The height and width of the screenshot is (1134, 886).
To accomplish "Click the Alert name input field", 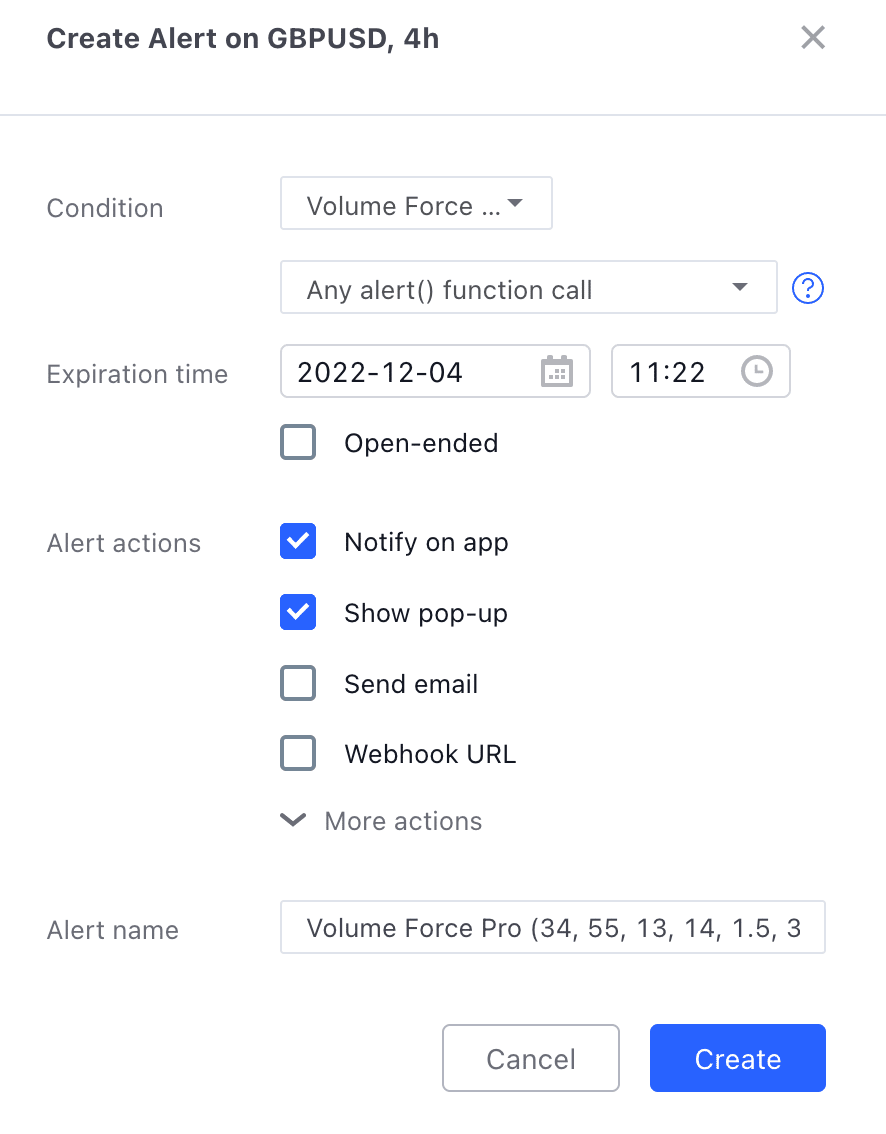I will [553, 927].
